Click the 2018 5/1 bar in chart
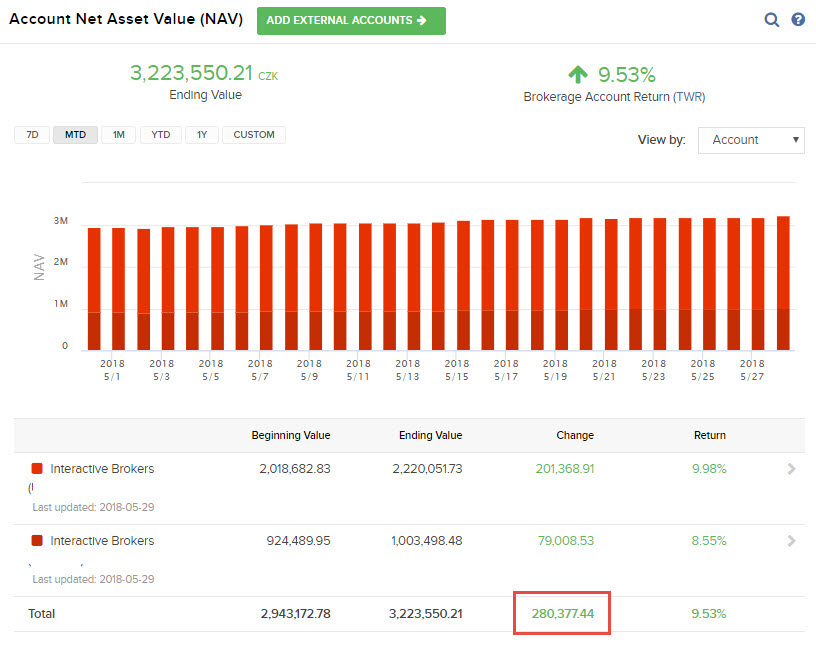This screenshot has width=816, height=649. point(94,288)
